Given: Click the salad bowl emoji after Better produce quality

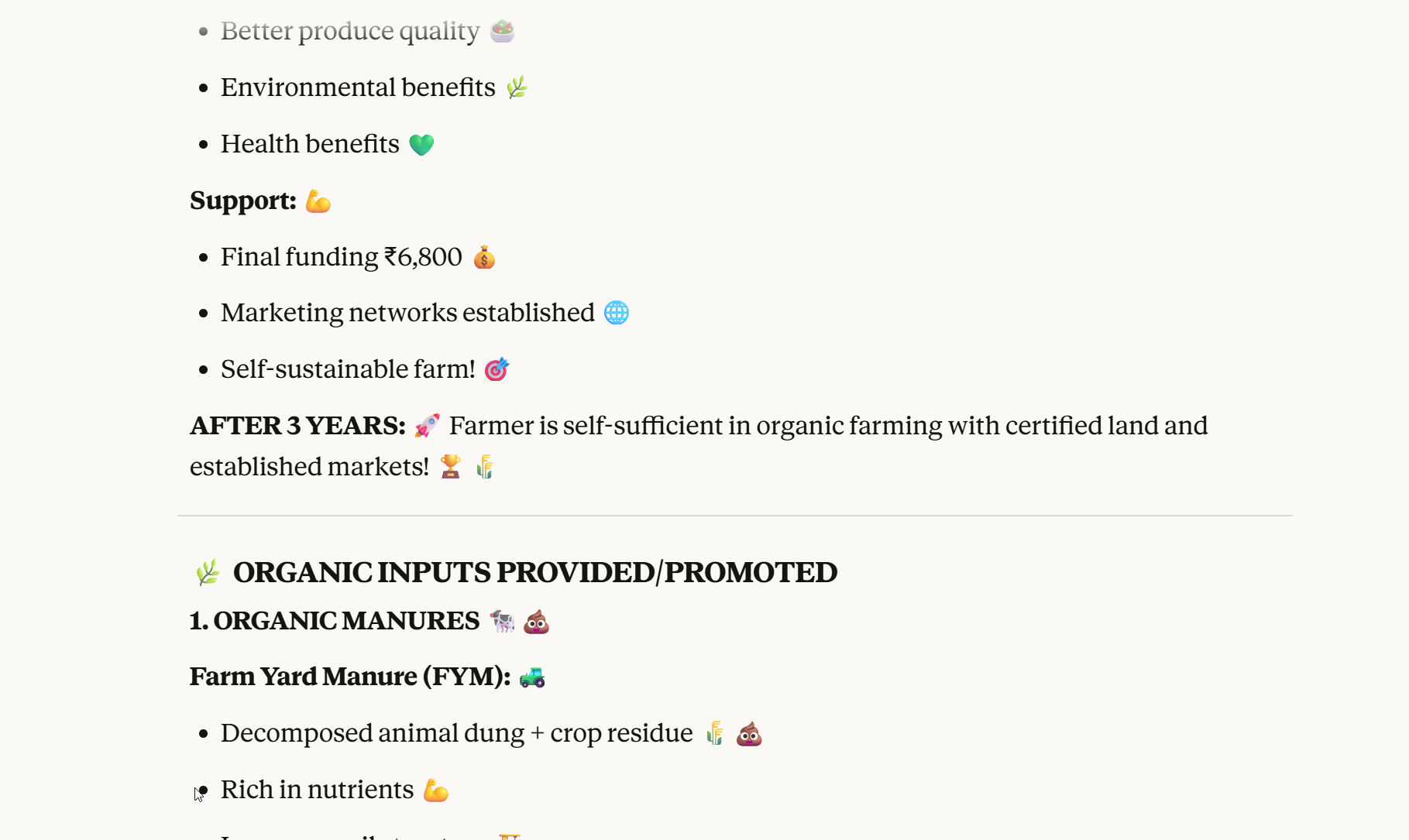Looking at the screenshot, I should tap(502, 31).
